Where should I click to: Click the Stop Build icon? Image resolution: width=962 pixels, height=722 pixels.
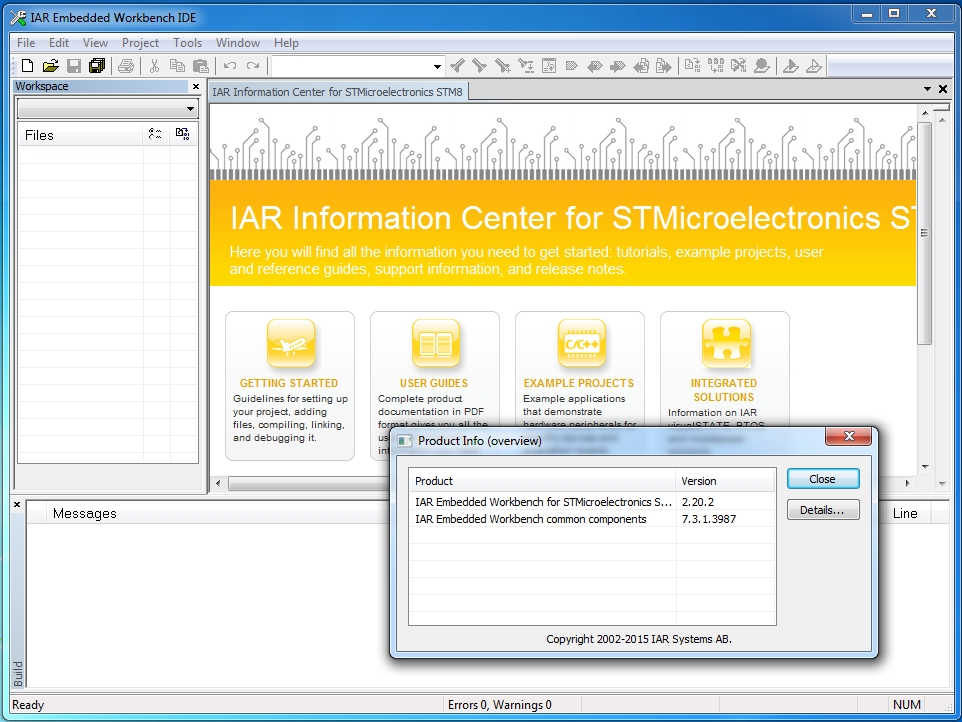point(739,66)
